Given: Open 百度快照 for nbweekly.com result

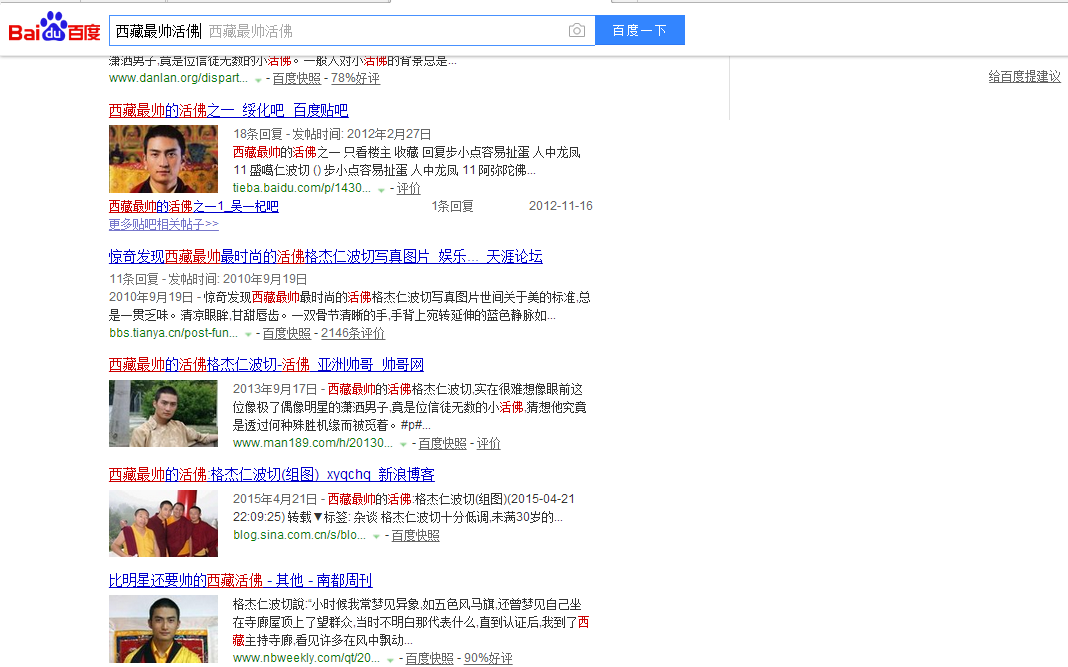Looking at the screenshot, I should (x=429, y=658).
